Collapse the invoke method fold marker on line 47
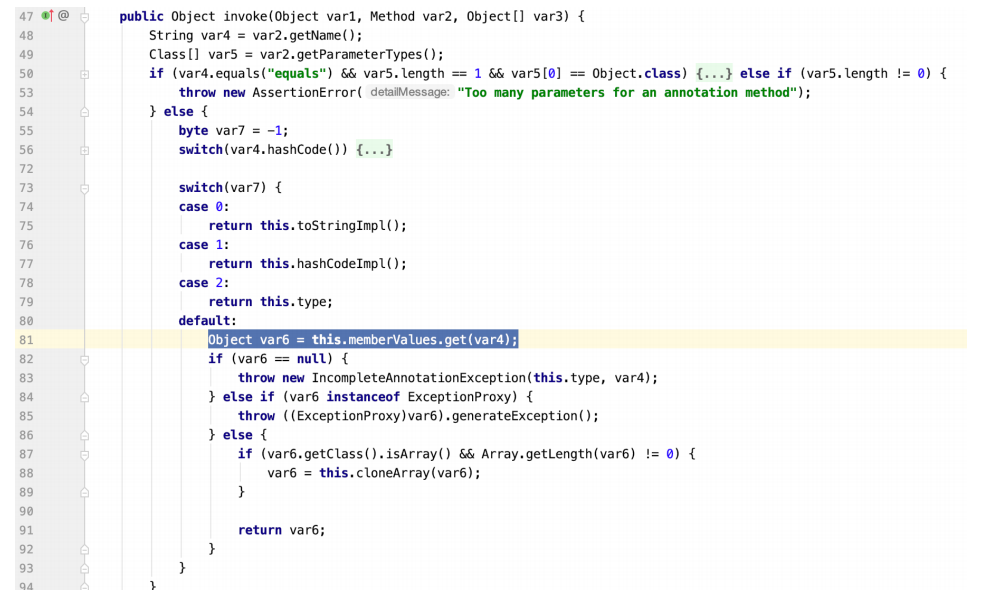The image size is (985, 590). coord(85,18)
